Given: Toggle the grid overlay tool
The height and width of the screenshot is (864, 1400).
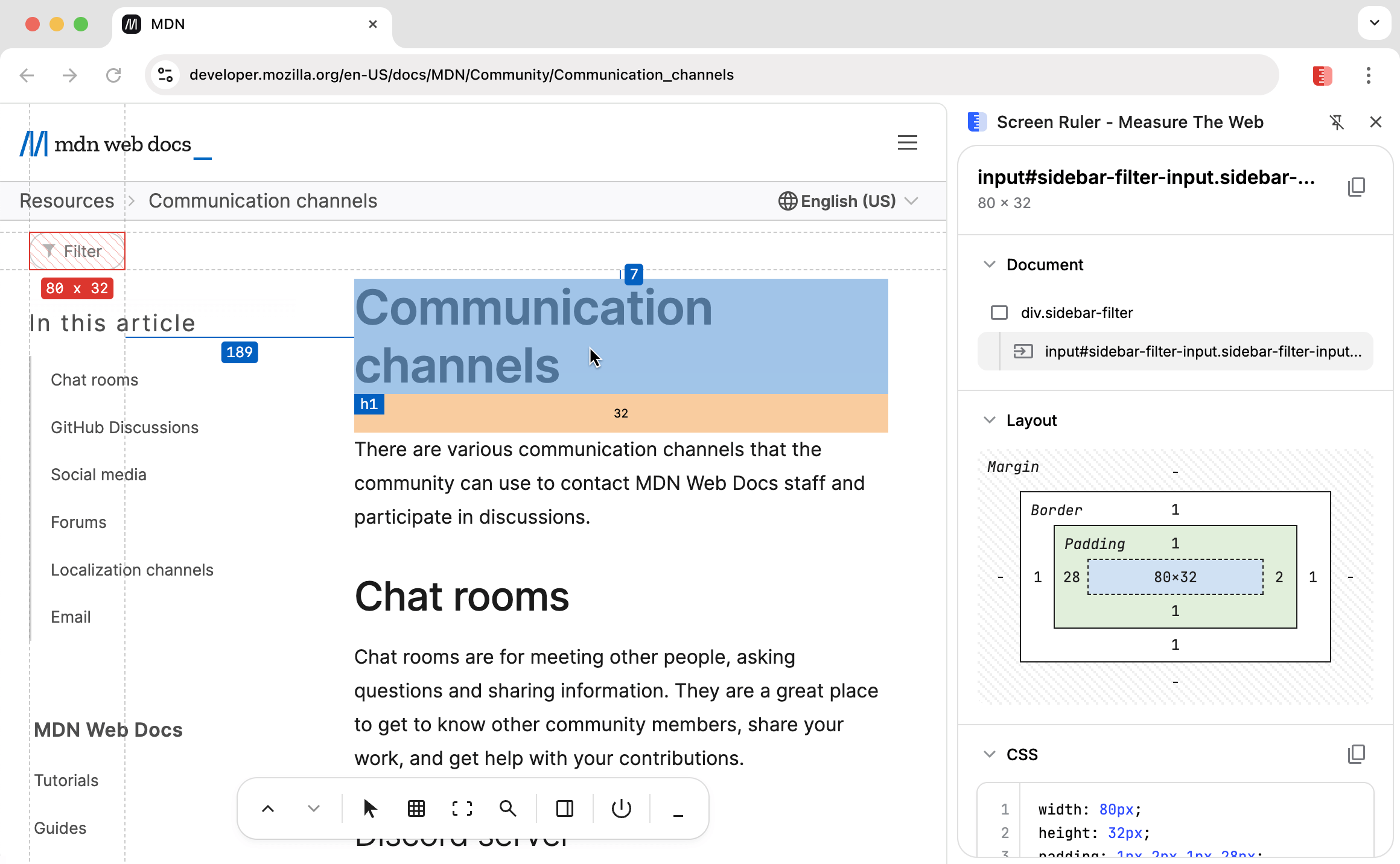Looking at the screenshot, I should pos(416,808).
